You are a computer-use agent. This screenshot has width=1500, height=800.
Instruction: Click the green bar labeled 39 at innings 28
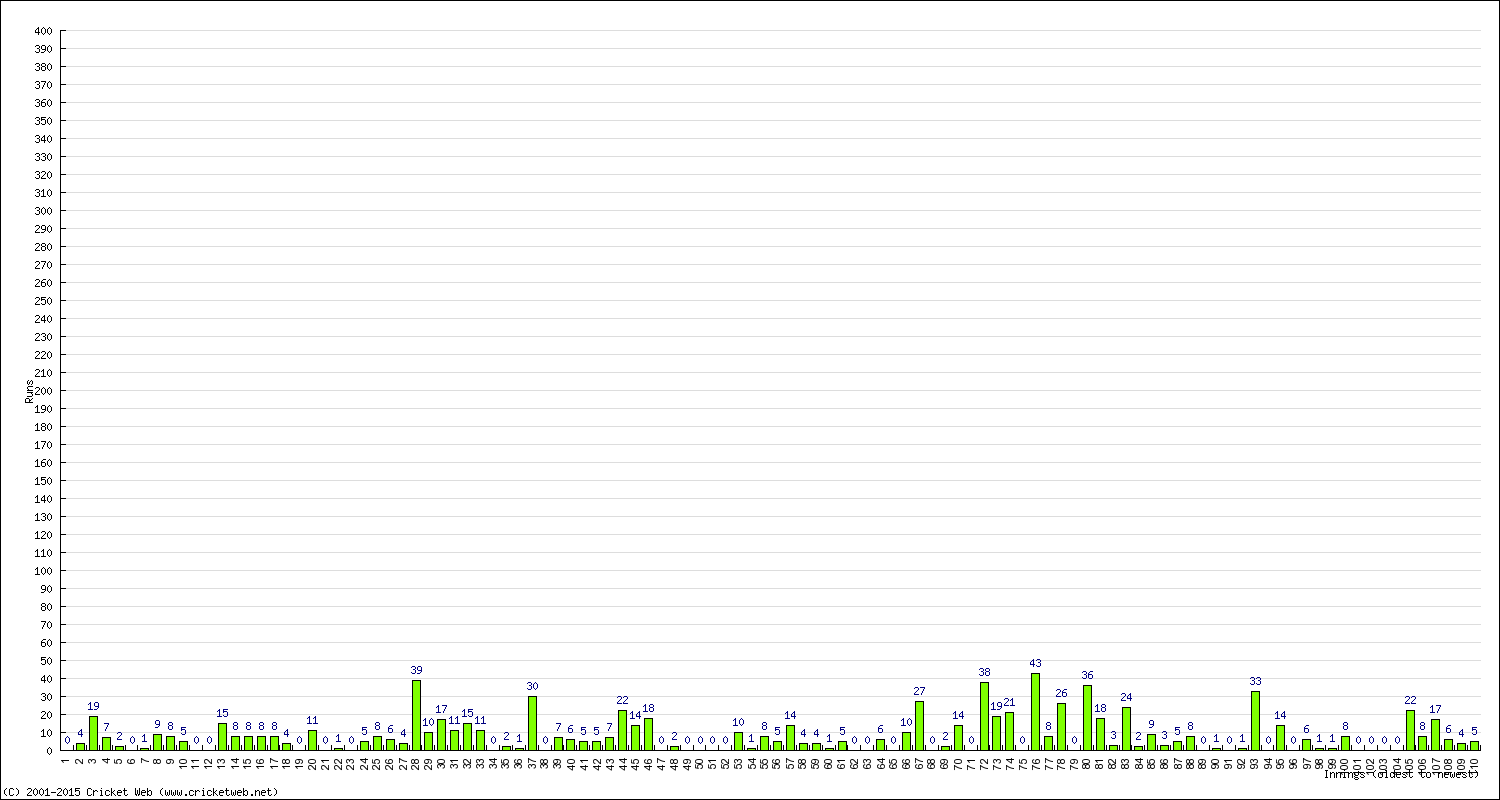pyautogui.click(x=416, y=715)
